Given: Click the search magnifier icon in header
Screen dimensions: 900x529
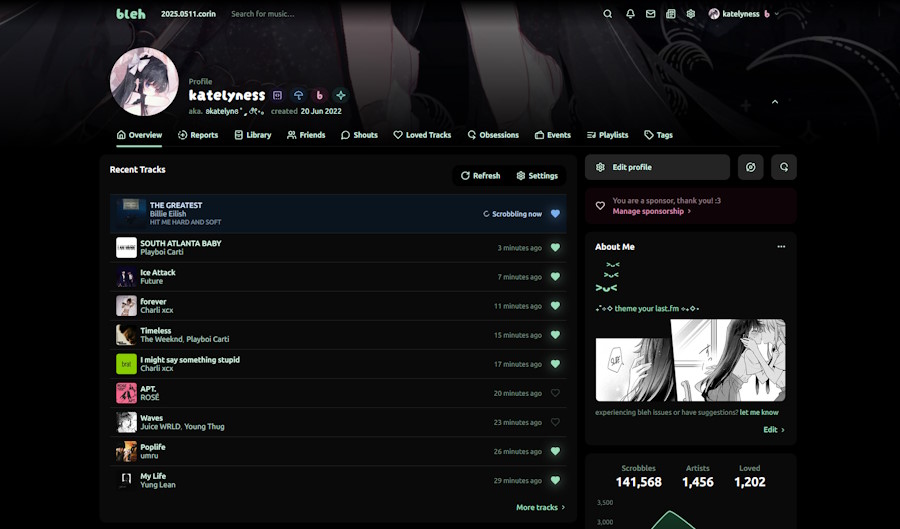Looking at the screenshot, I should pos(607,14).
